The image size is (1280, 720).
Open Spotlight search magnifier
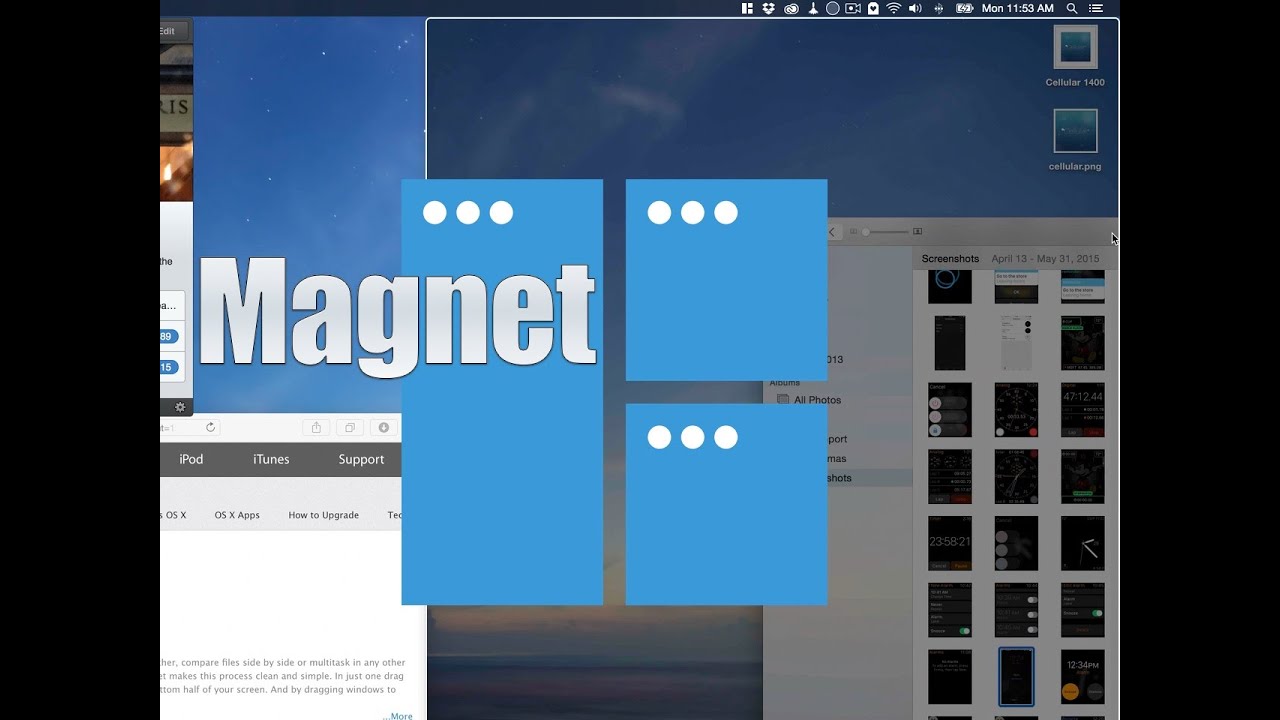[x=1072, y=8]
